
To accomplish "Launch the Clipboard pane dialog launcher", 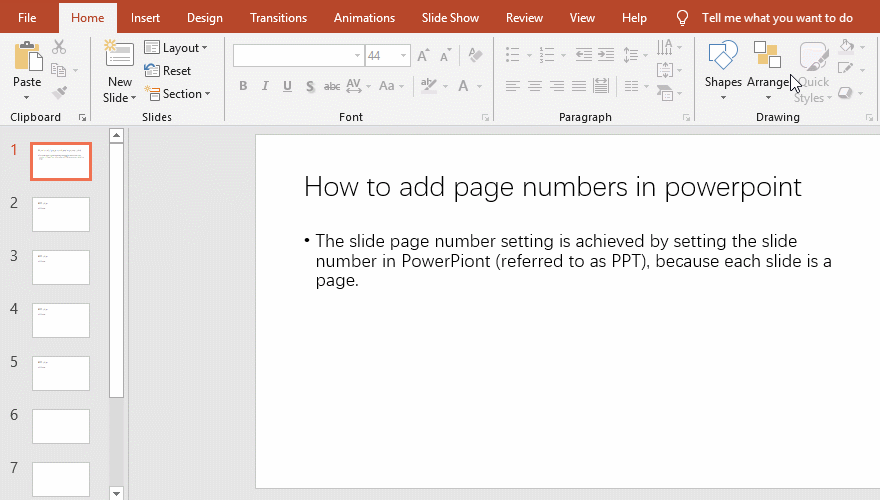I will pos(82,117).
